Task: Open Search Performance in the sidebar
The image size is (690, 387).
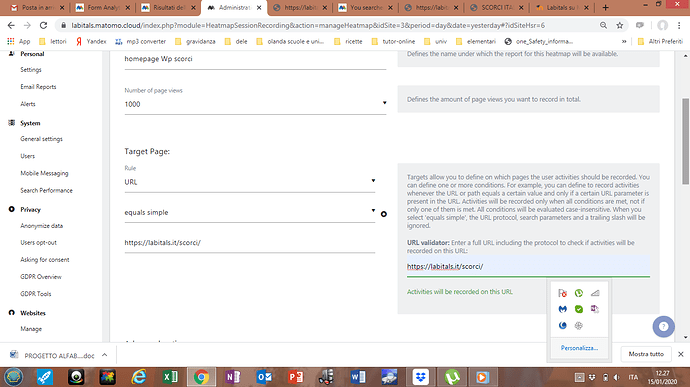Action: point(46,190)
